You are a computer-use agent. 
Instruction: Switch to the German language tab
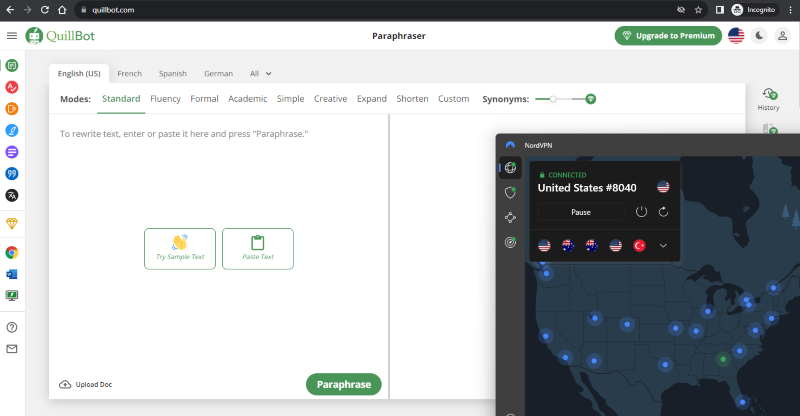tap(218, 74)
